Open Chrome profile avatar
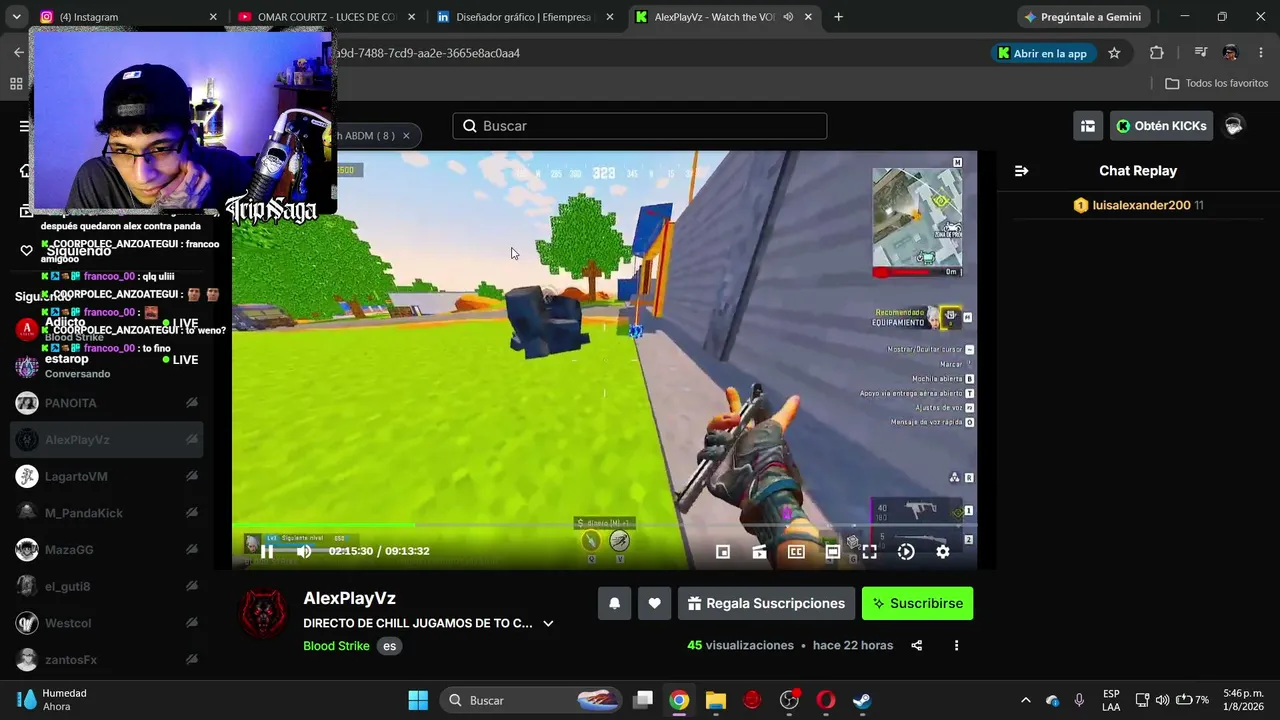The width and height of the screenshot is (1280, 720). tap(1230, 53)
